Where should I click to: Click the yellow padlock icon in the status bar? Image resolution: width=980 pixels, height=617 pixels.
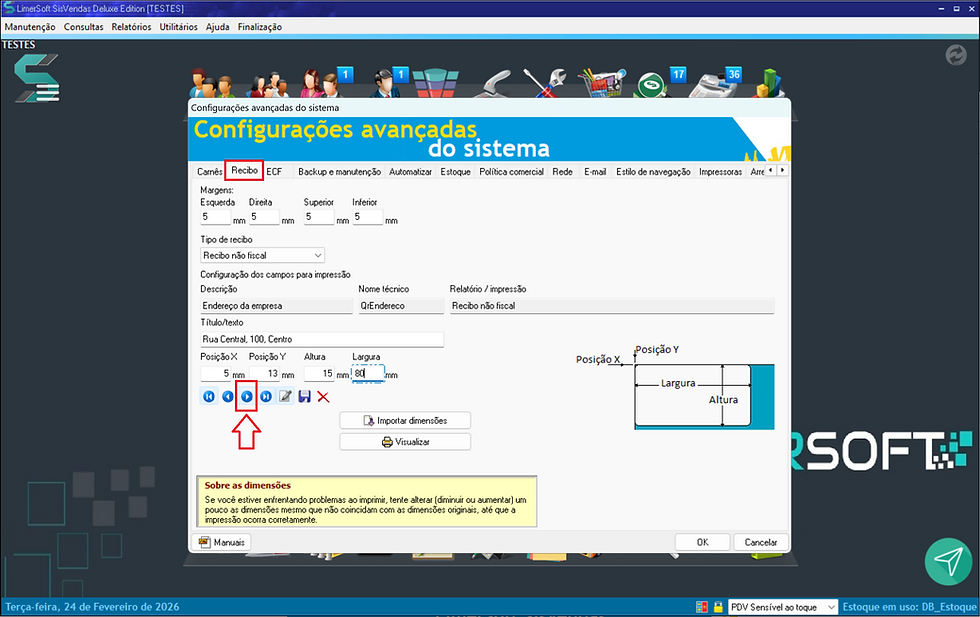coord(718,606)
